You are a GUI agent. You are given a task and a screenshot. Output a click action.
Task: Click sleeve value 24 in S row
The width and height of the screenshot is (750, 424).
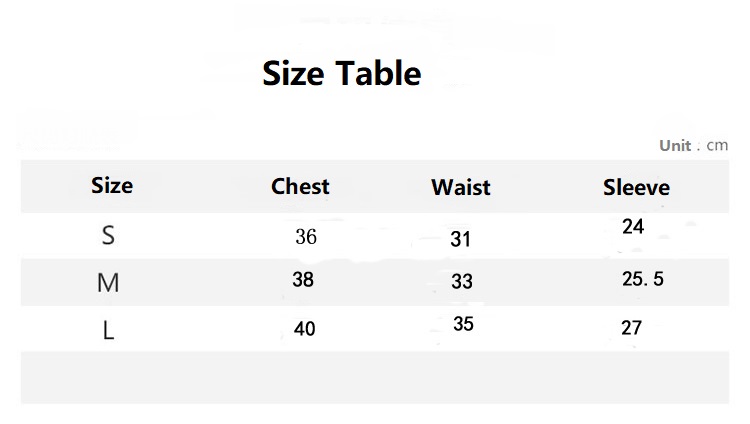coord(633,226)
